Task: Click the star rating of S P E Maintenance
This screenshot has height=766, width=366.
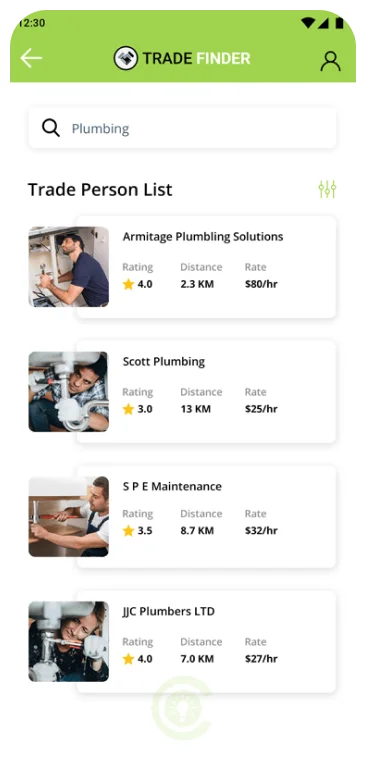Action: point(138,531)
